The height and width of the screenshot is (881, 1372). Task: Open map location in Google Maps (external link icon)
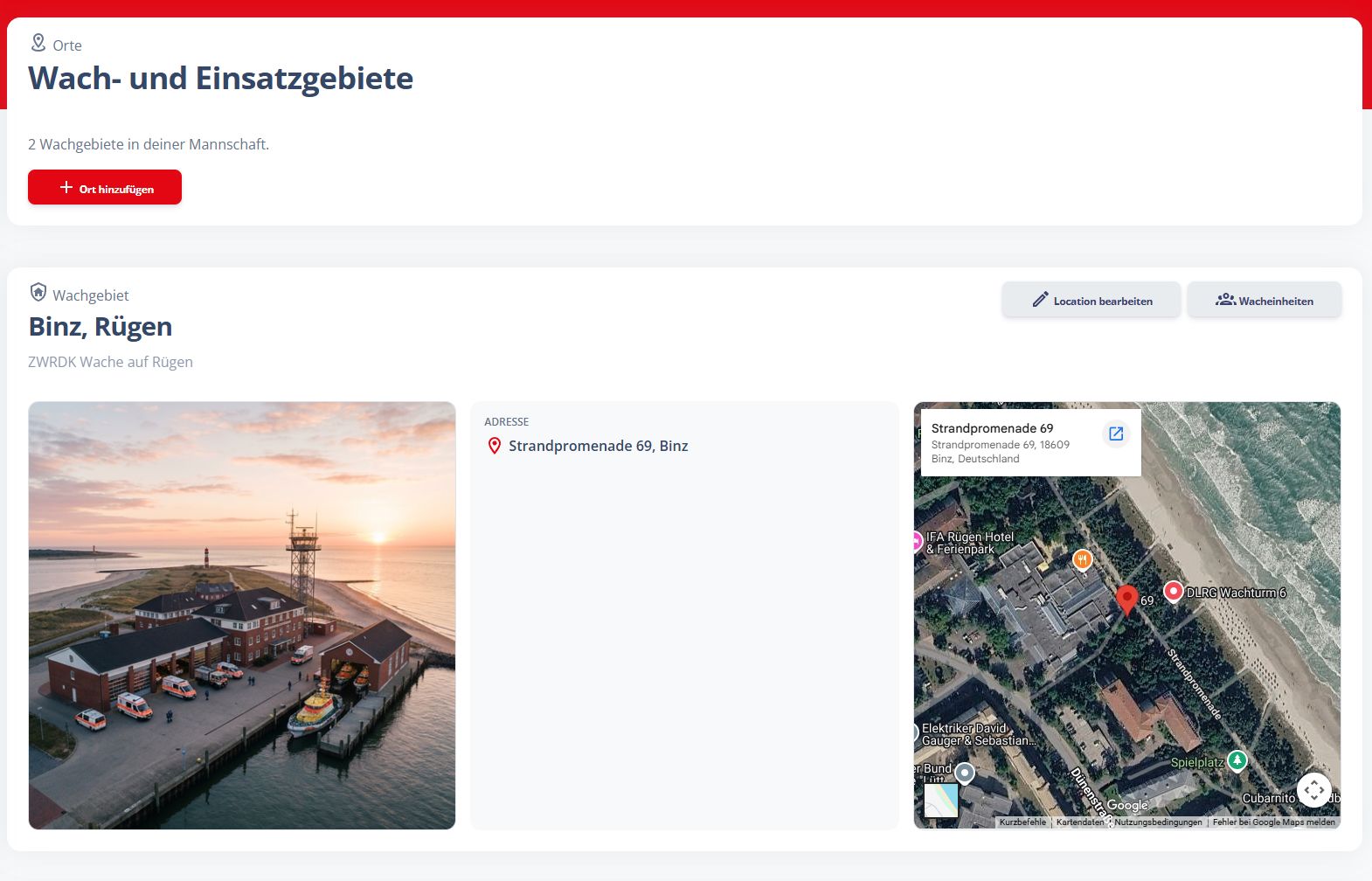1116,434
